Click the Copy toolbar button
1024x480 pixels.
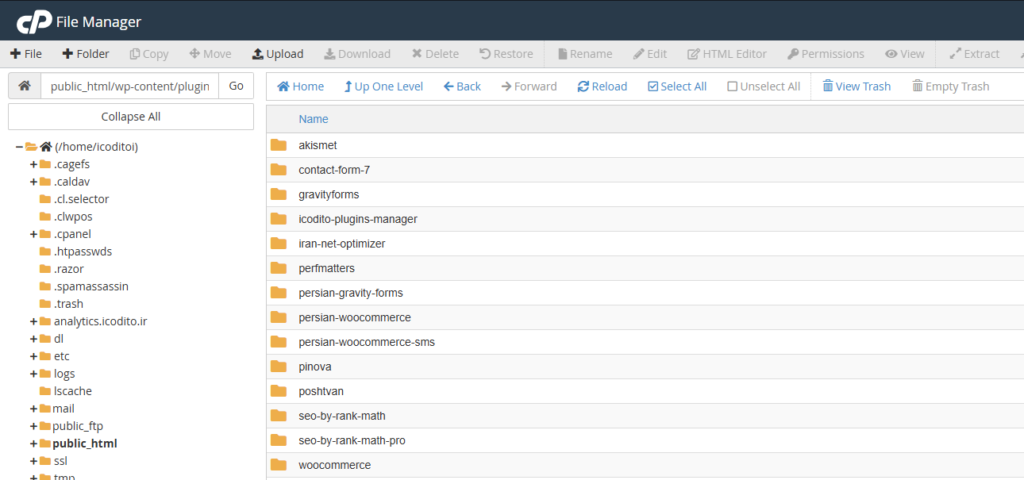coord(149,54)
